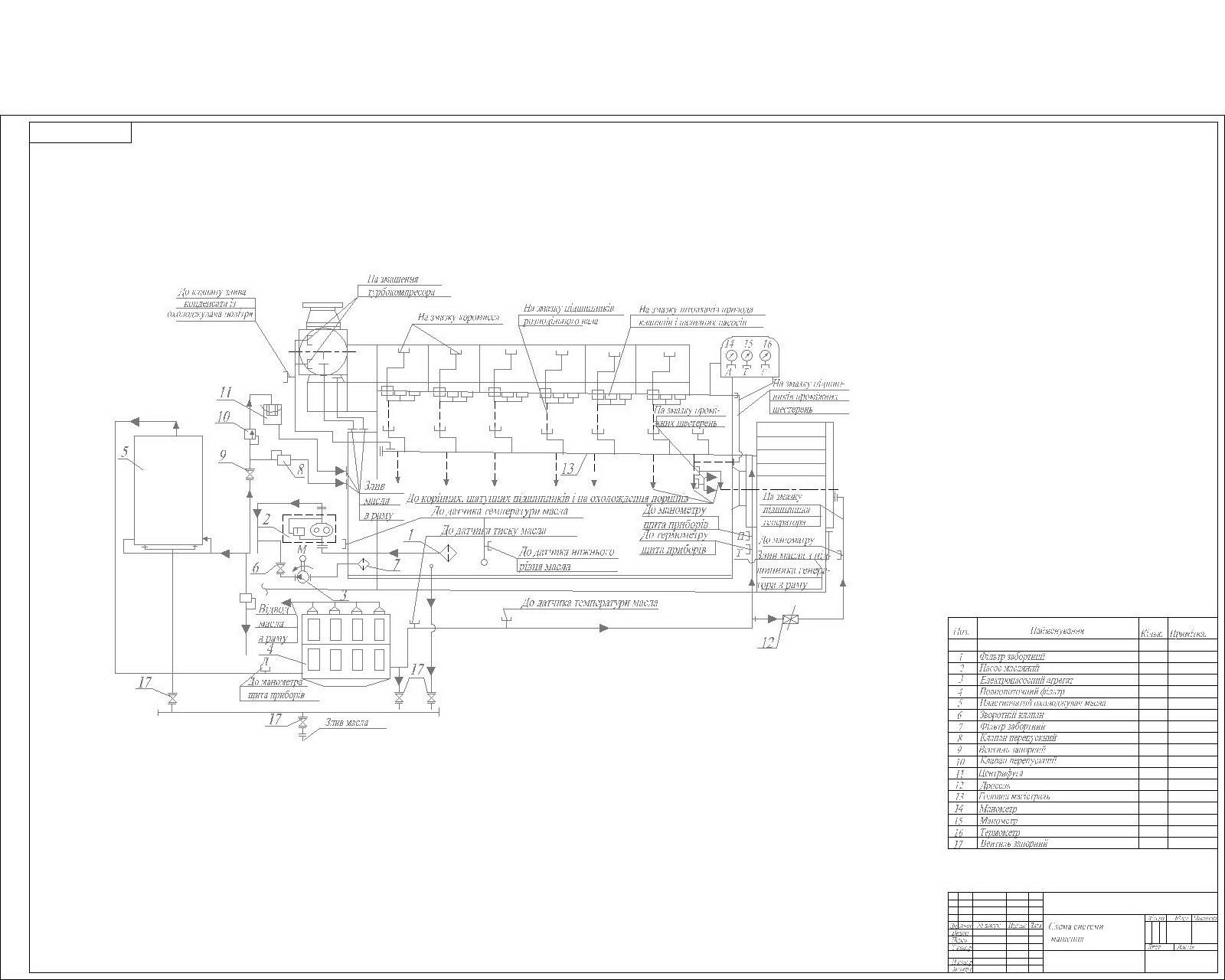Click the manometer gauge numbered 14

pos(730,357)
